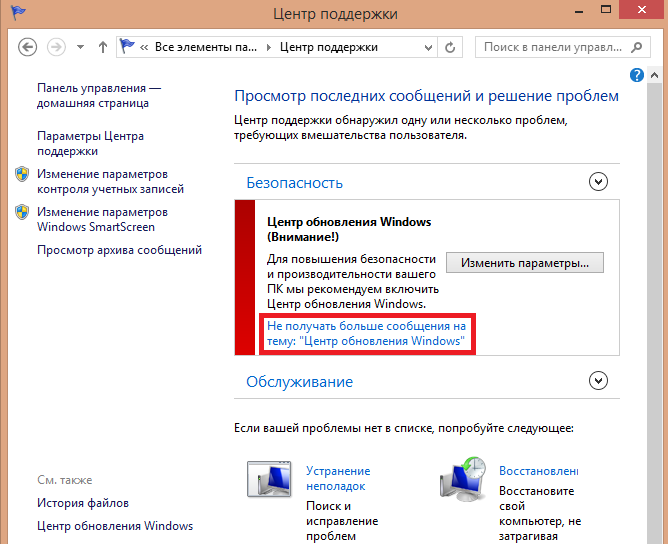This screenshot has width=668, height=544.
Task: Click the scrollbar up arrow
Action: click(654, 75)
